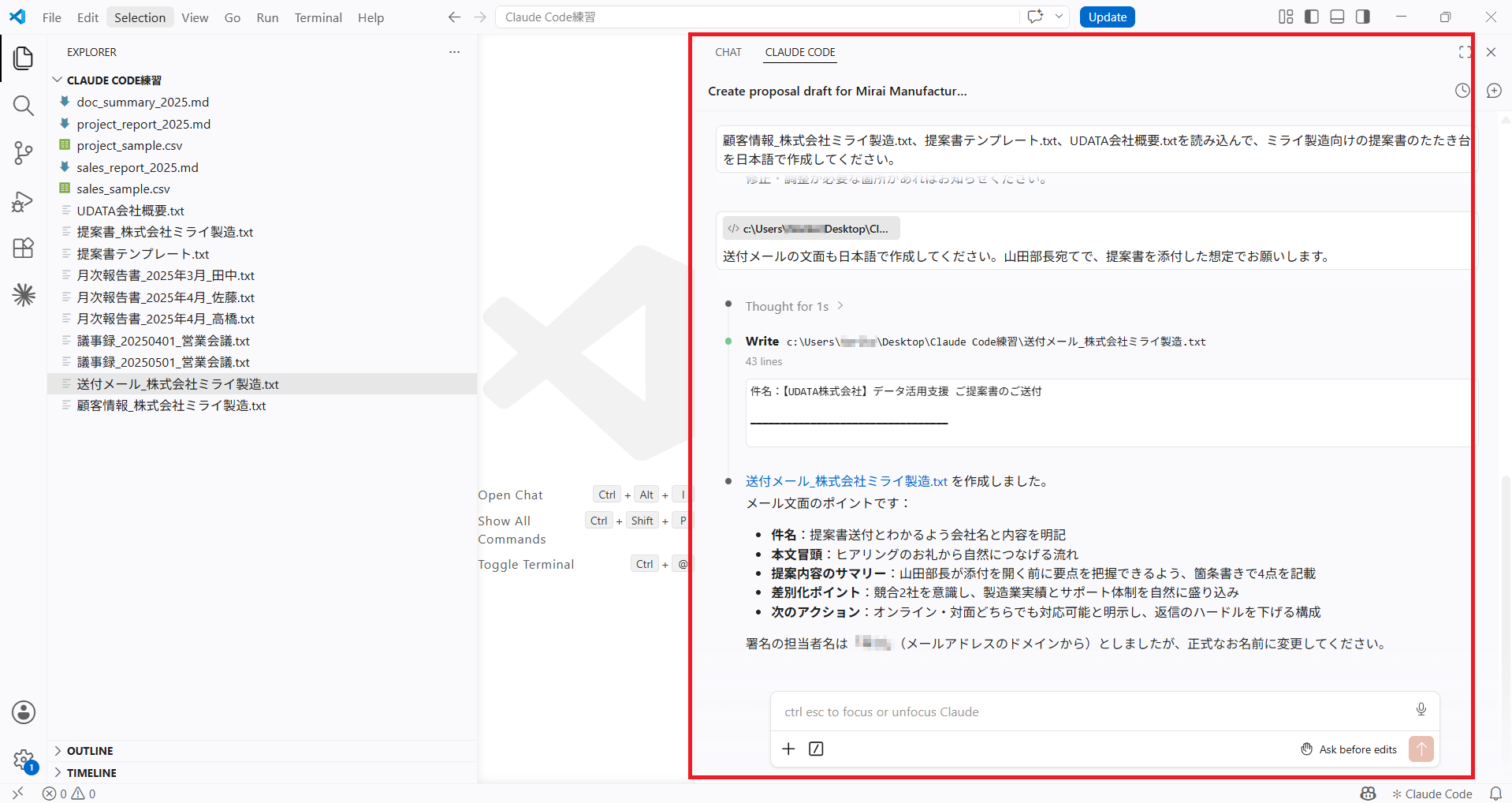
Task: Toggle the bottom panel visibility
Action: (x=1337, y=17)
